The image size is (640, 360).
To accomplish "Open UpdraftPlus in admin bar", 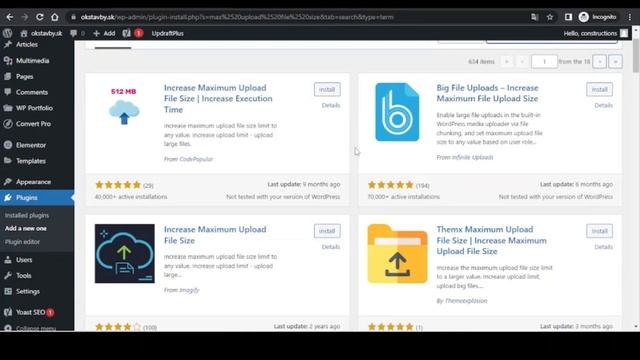I will pos(167,33).
